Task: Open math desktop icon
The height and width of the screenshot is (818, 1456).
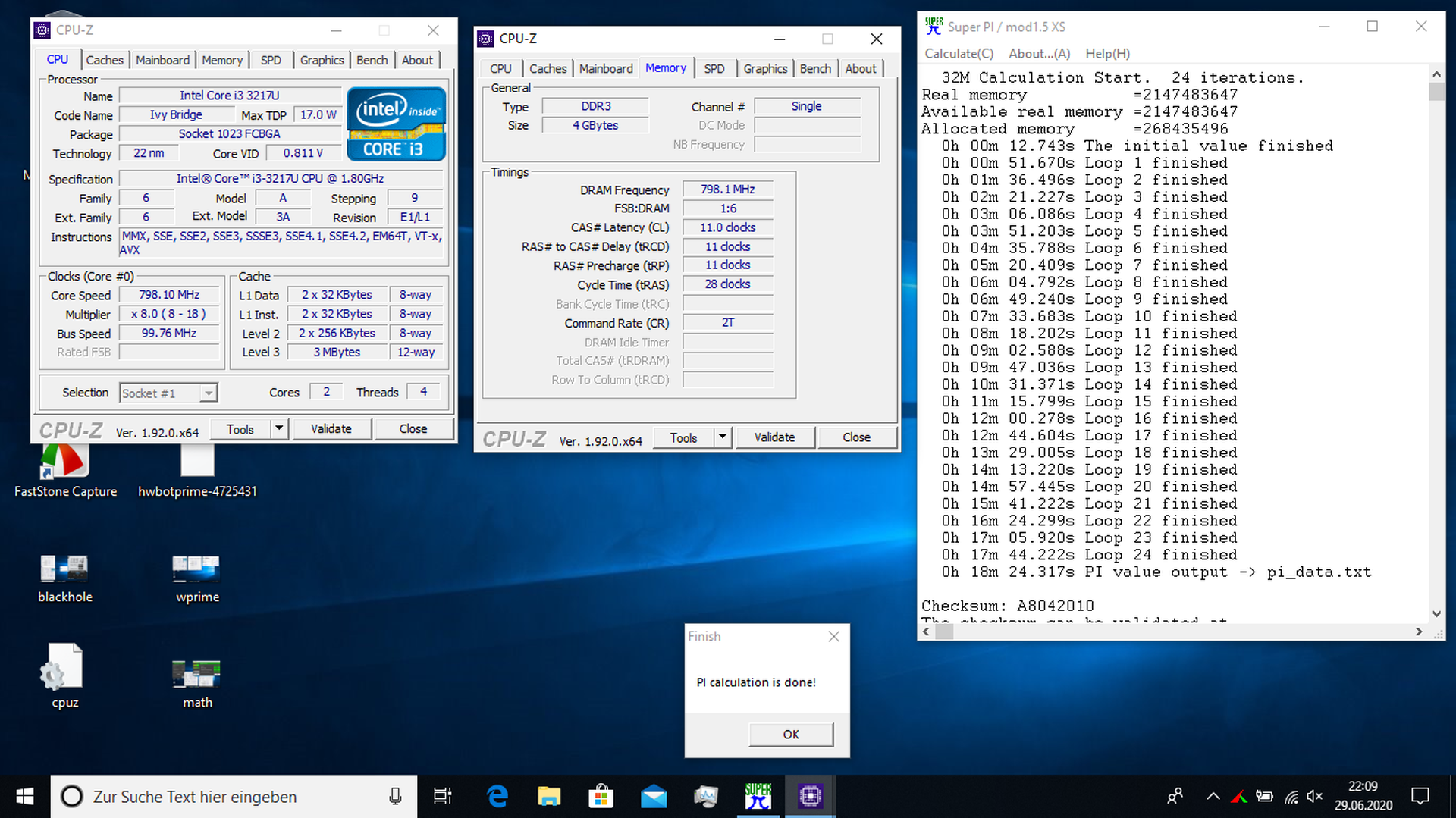Action: coord(197,682)
